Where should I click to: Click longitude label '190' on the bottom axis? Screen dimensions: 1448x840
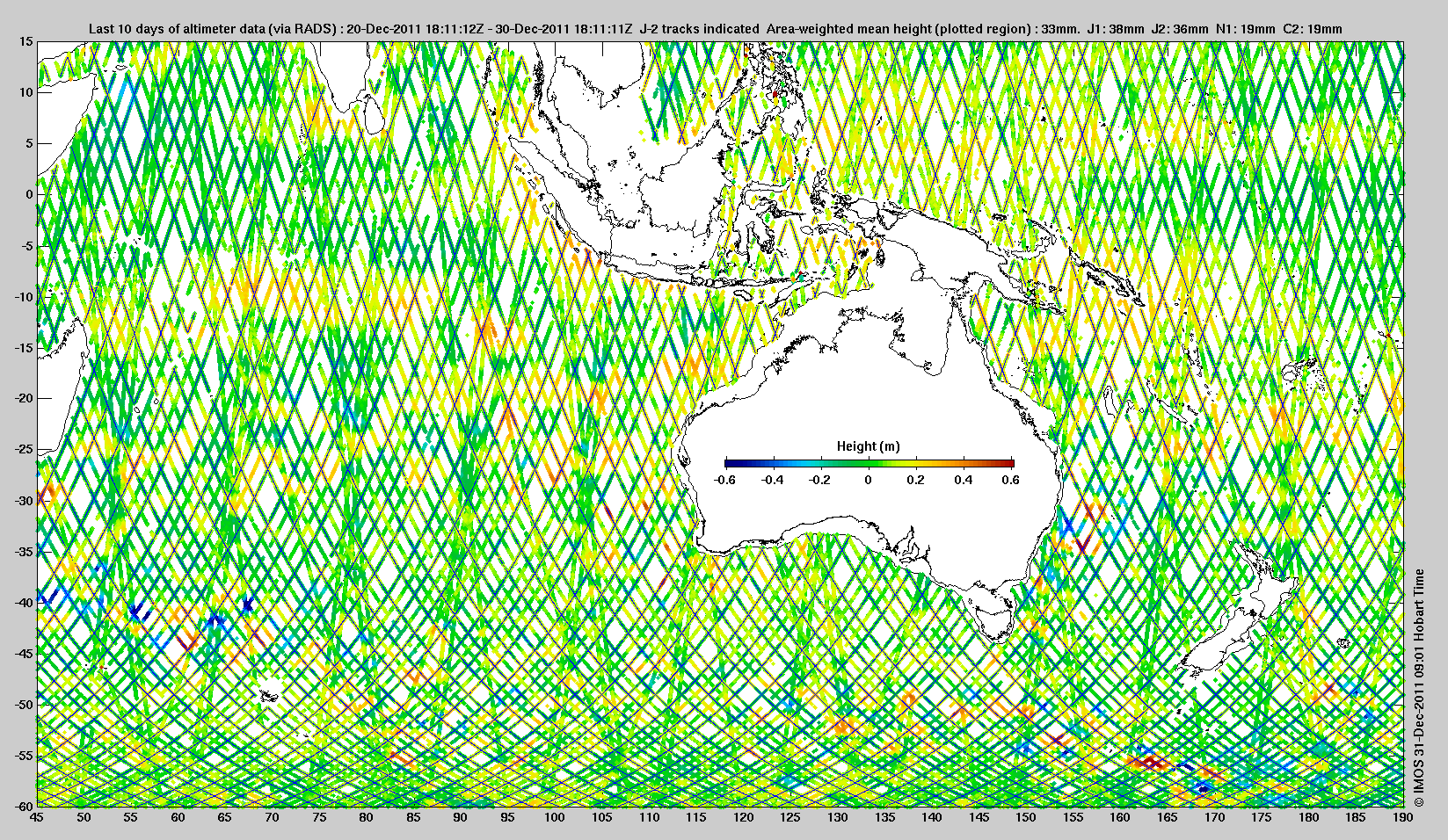coord(1402,817)
